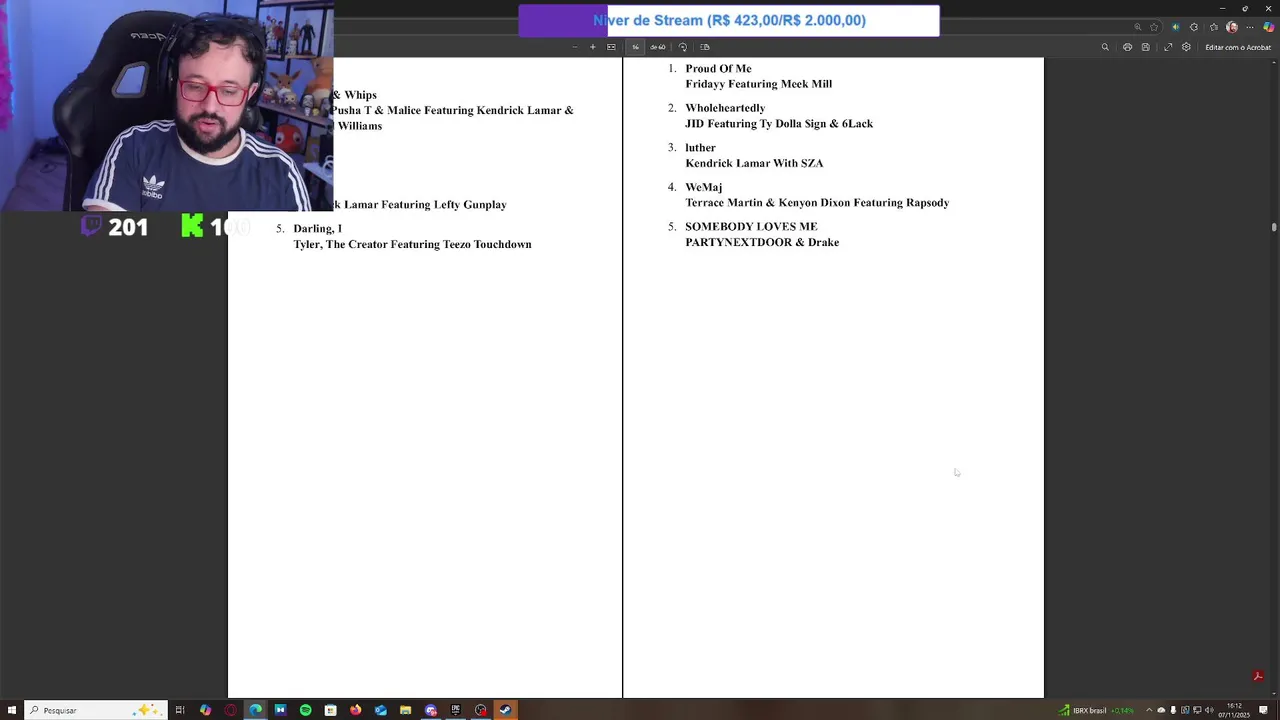Click IBRX Brasil stock widget in taskbar
1280x720 pixels.
point(1098,710)
